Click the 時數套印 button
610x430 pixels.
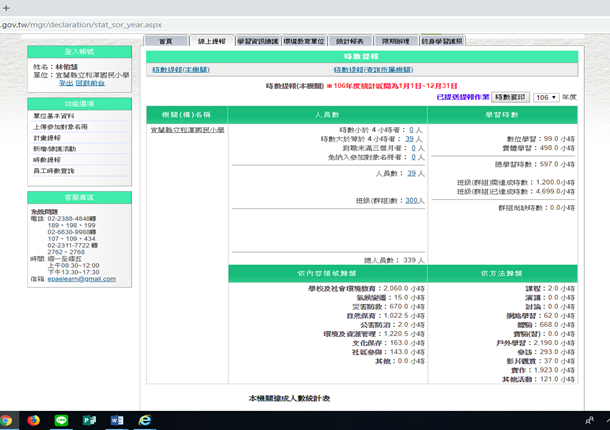[x=510, y=97]
